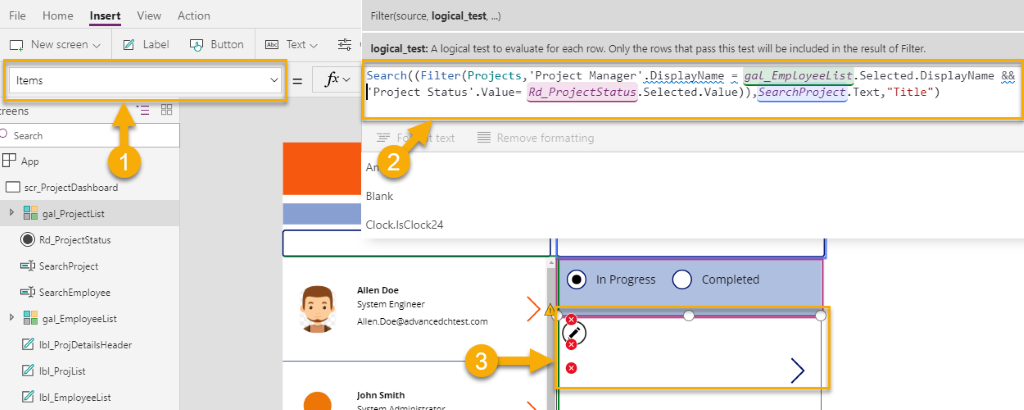Choose Blank from the autocomplete suggestions
The image size is (1024, 410).
click(x=379, y=196)
